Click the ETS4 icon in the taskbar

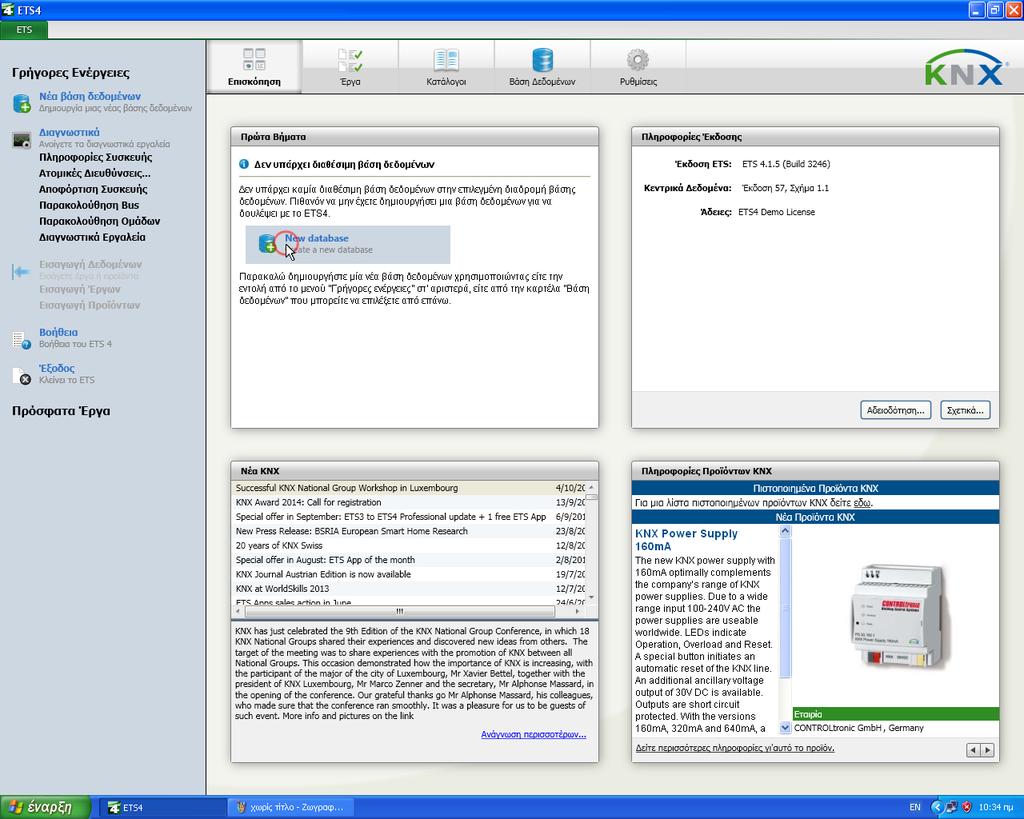pyautogui.click(x=114, y=808)
